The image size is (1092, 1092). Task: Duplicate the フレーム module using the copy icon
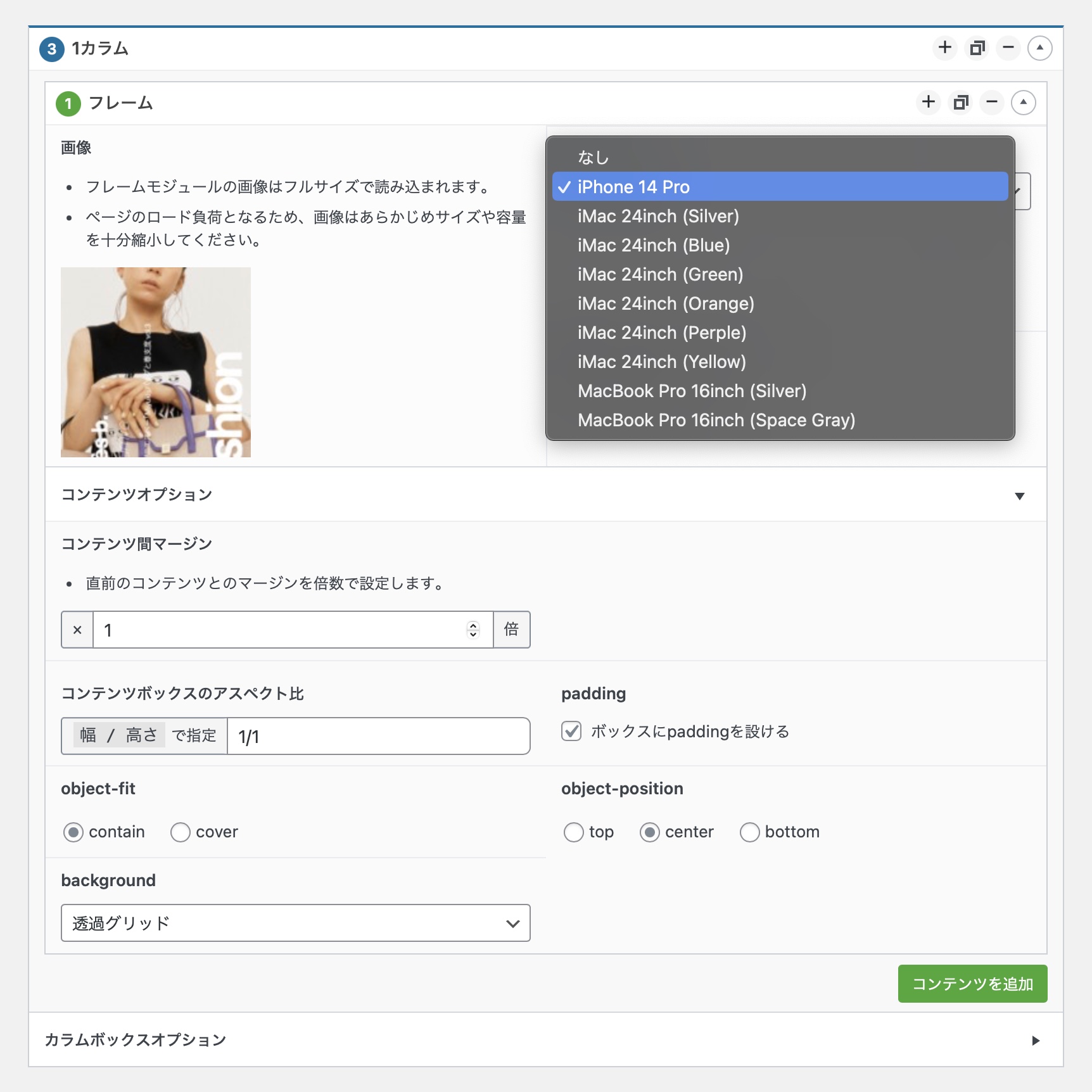[961, 103]
